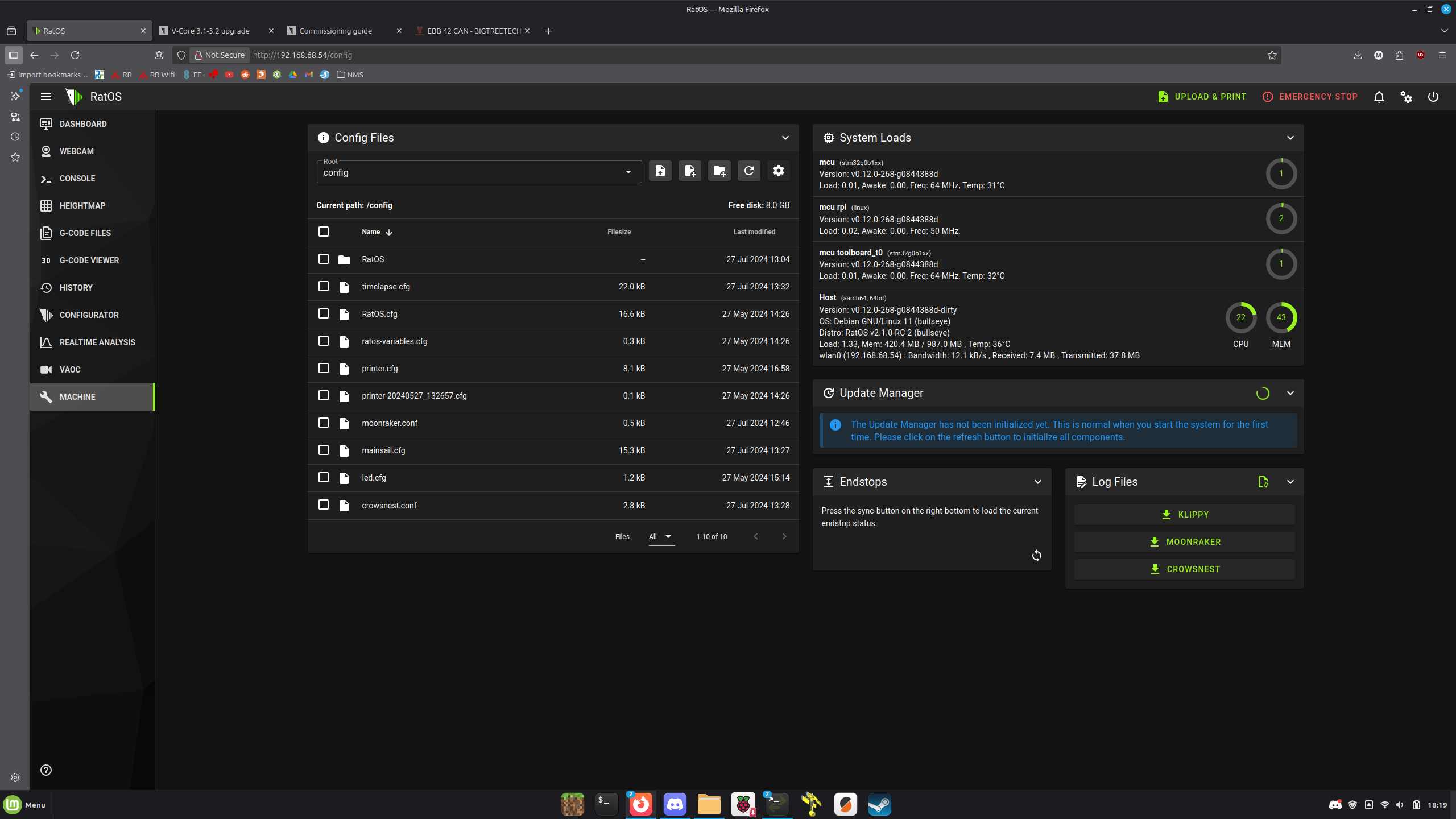
Task: Click the create new directory icon
Action: pos(719,171)
